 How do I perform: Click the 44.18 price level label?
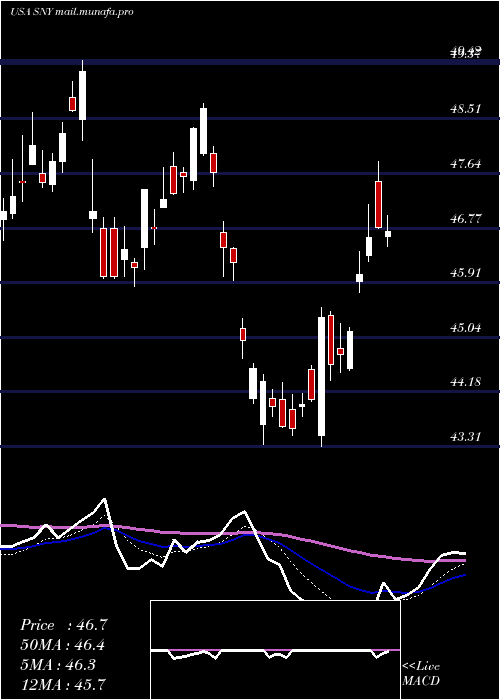click(x=466, y=382)
